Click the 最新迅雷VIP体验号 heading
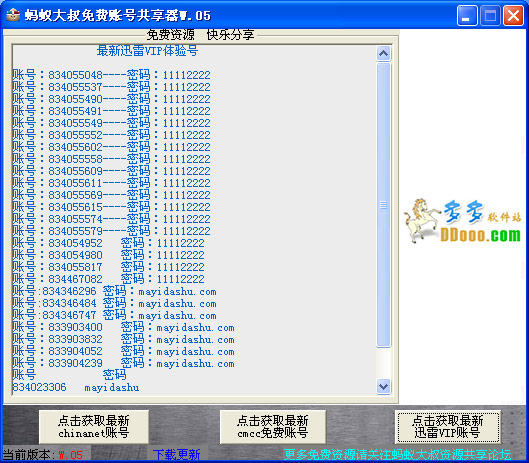The height and width of the screenshot is (463, 529). pos(147,51)
